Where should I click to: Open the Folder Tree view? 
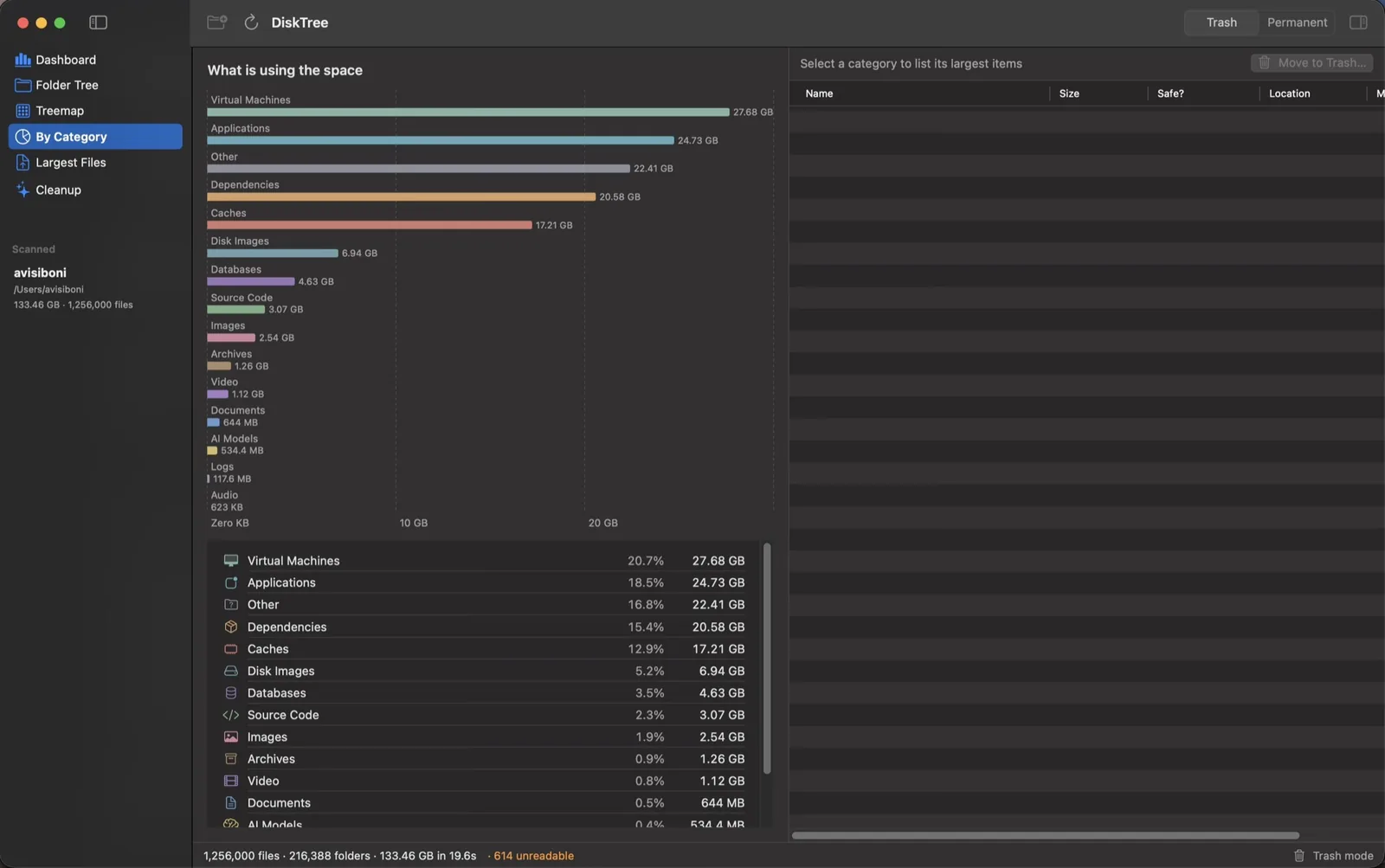[95, 85]
